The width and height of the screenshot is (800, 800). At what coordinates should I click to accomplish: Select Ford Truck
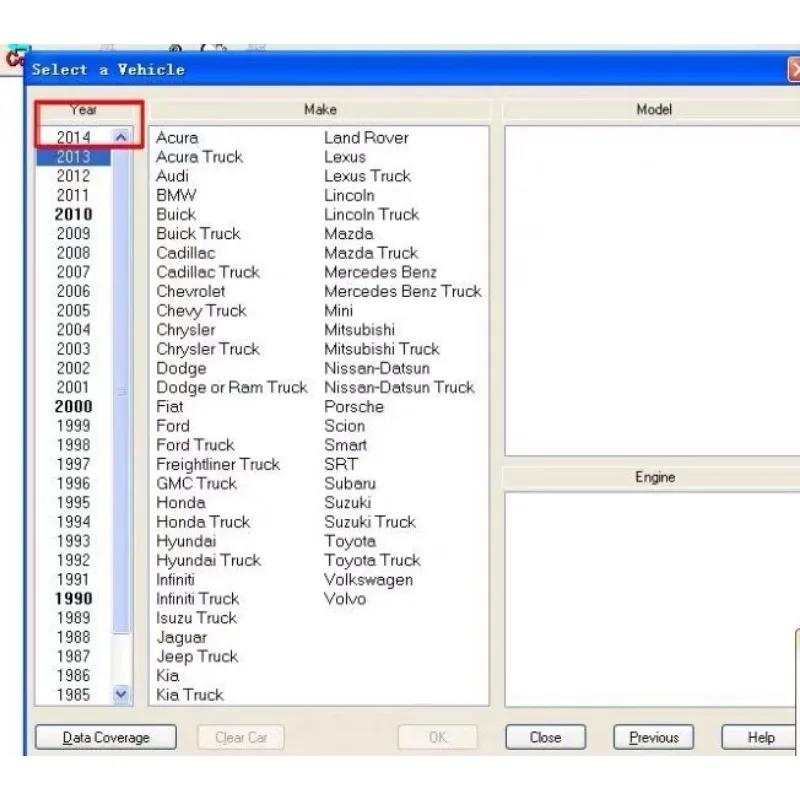[195, 445]
